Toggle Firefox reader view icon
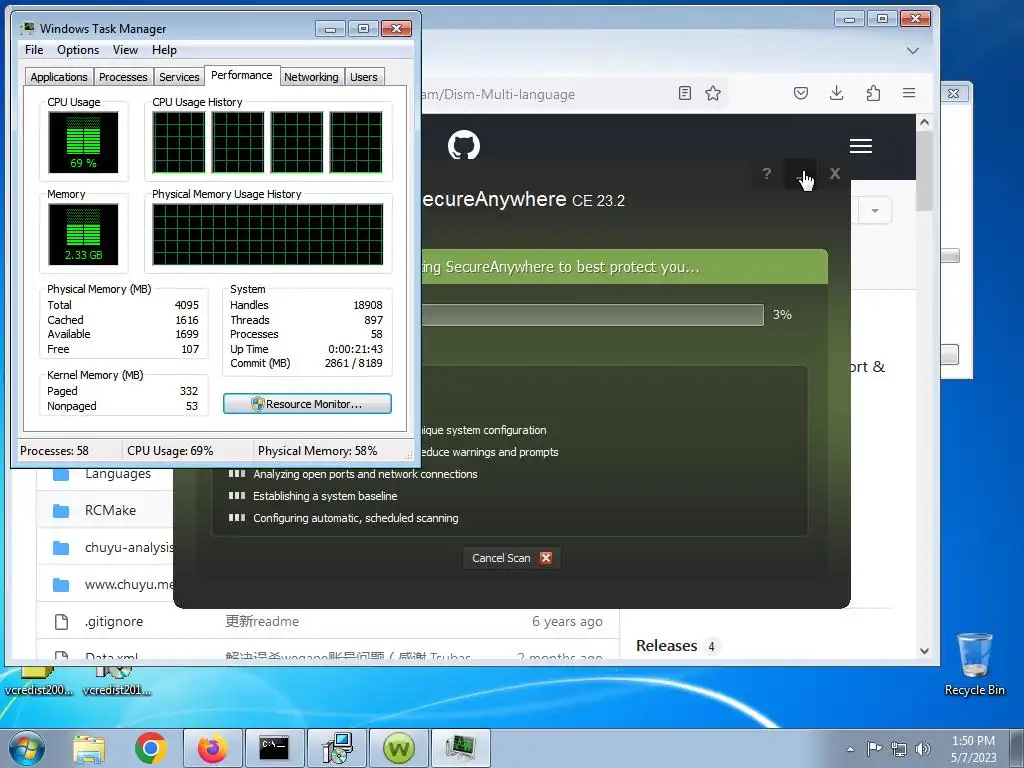Screen dimensions: 1024x768 pyautogui.click(x=684, y=93)
